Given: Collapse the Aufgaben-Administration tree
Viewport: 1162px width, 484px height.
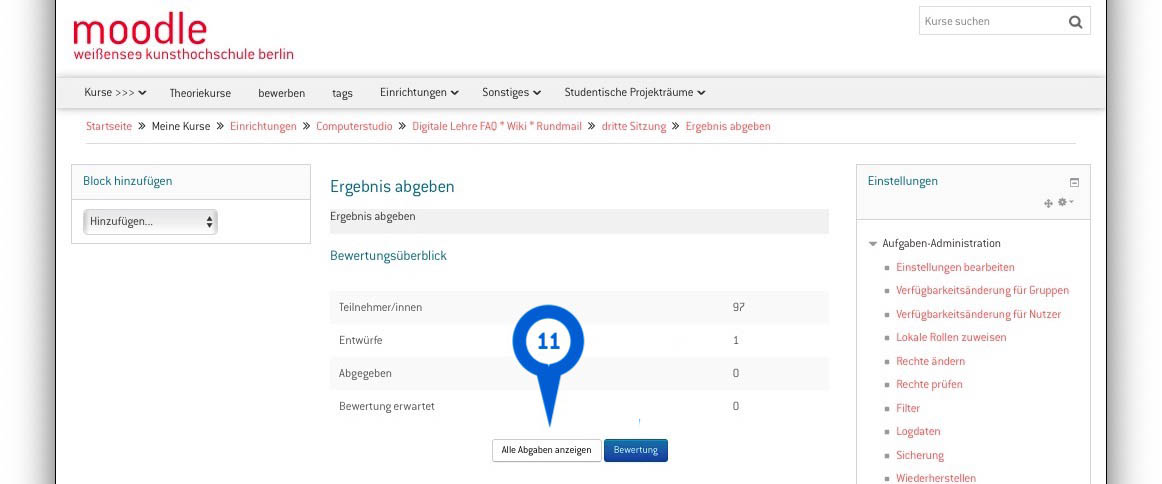Looking at the screenshot, I should (873, 244).
